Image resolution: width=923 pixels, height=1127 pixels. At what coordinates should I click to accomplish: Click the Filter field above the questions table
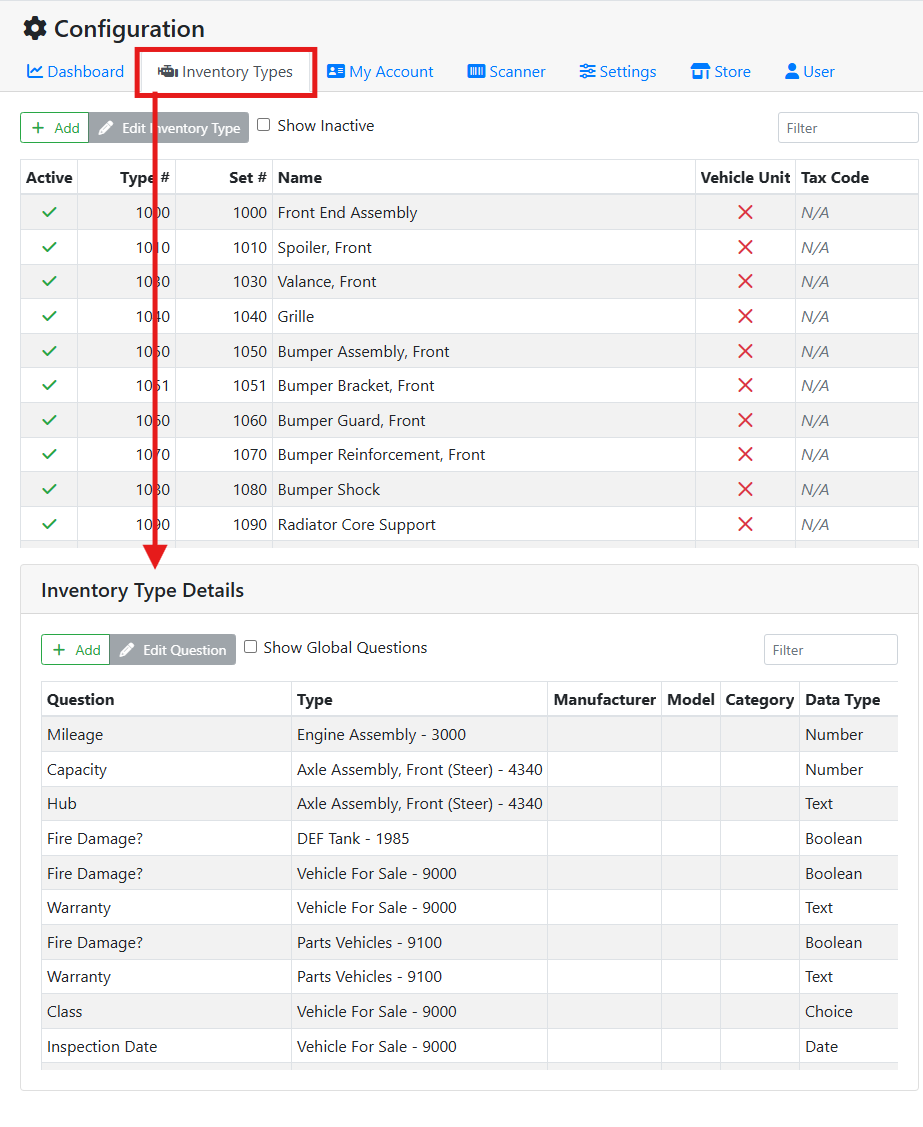coord(830,649)
